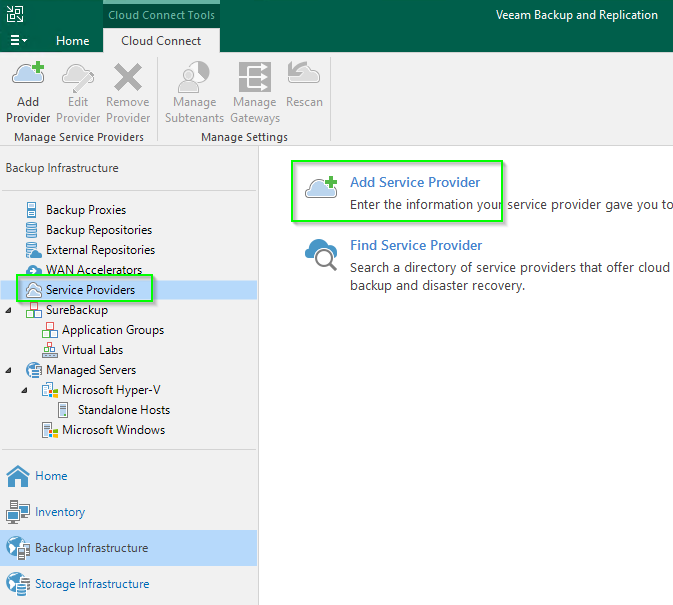Click the Veeam application logo icon
The width and height of the screenshot is (673, 605).
[15, 14]
